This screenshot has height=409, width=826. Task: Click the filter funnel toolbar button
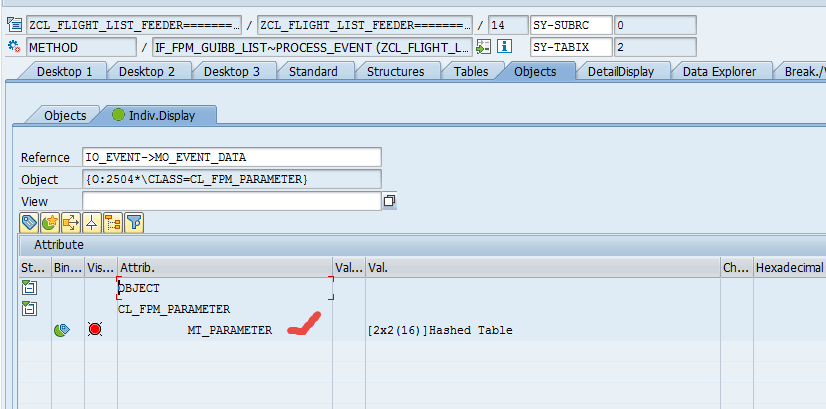pos(134,223)
